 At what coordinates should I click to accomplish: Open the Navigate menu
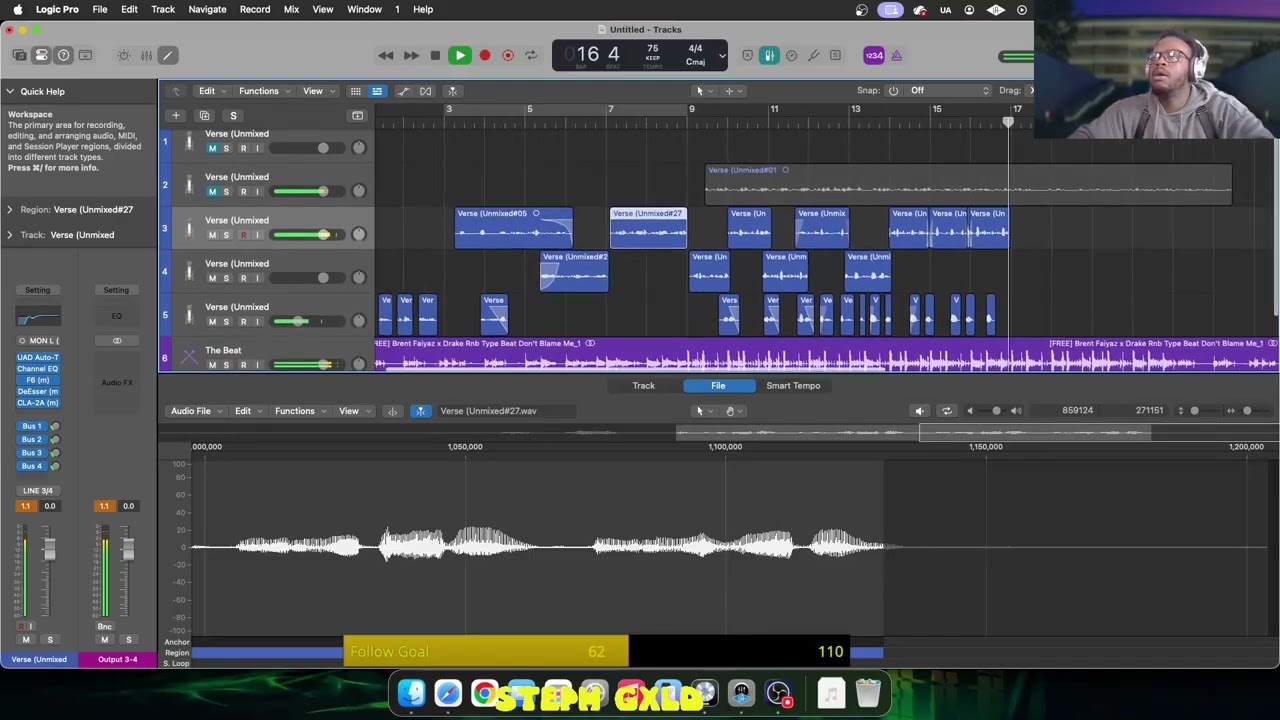tap(207, 9)
